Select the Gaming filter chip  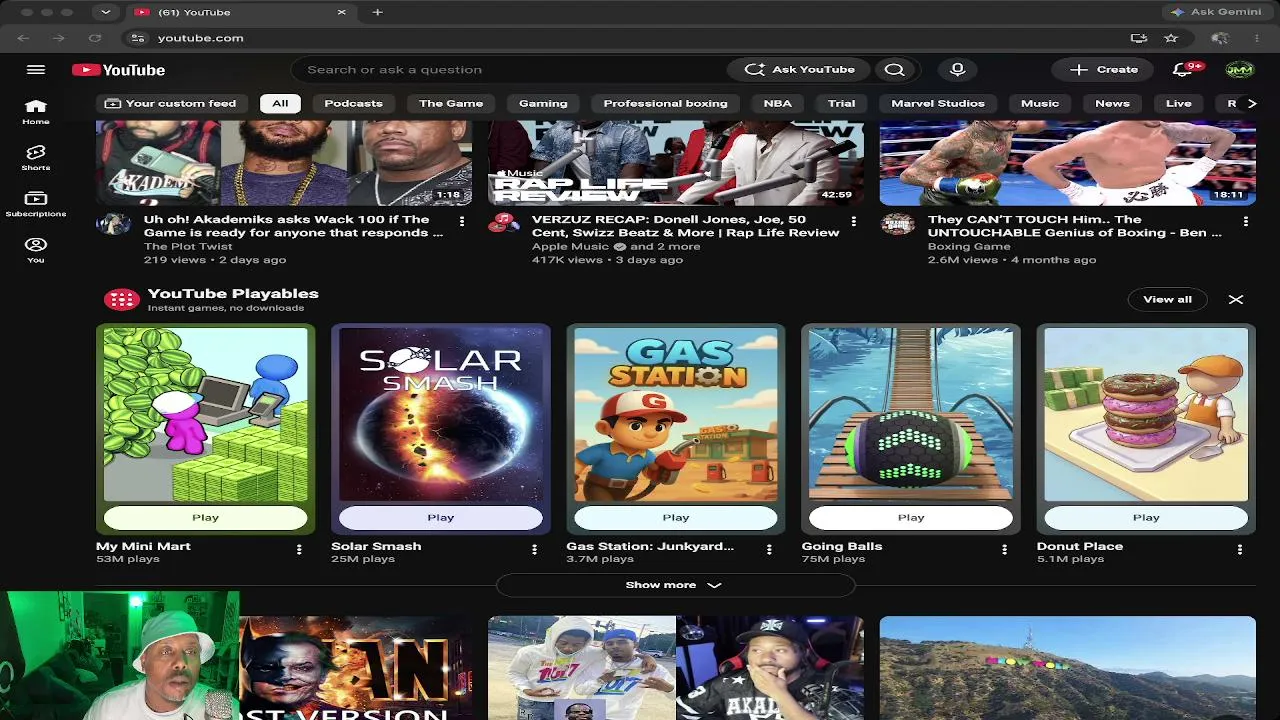coord(543,103)
